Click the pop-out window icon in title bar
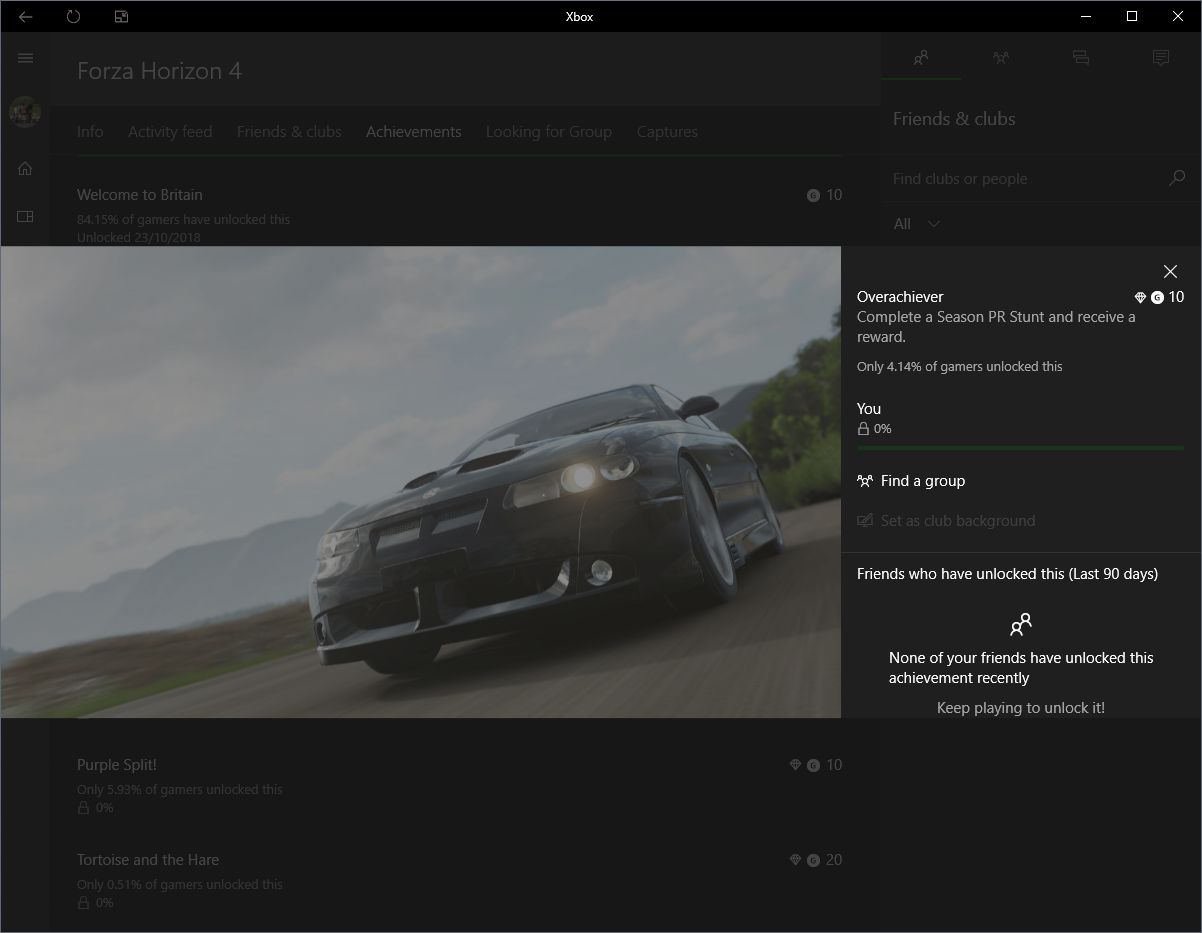The width and height of the screenshot is (1202, 933). click(x=121, y=16)
